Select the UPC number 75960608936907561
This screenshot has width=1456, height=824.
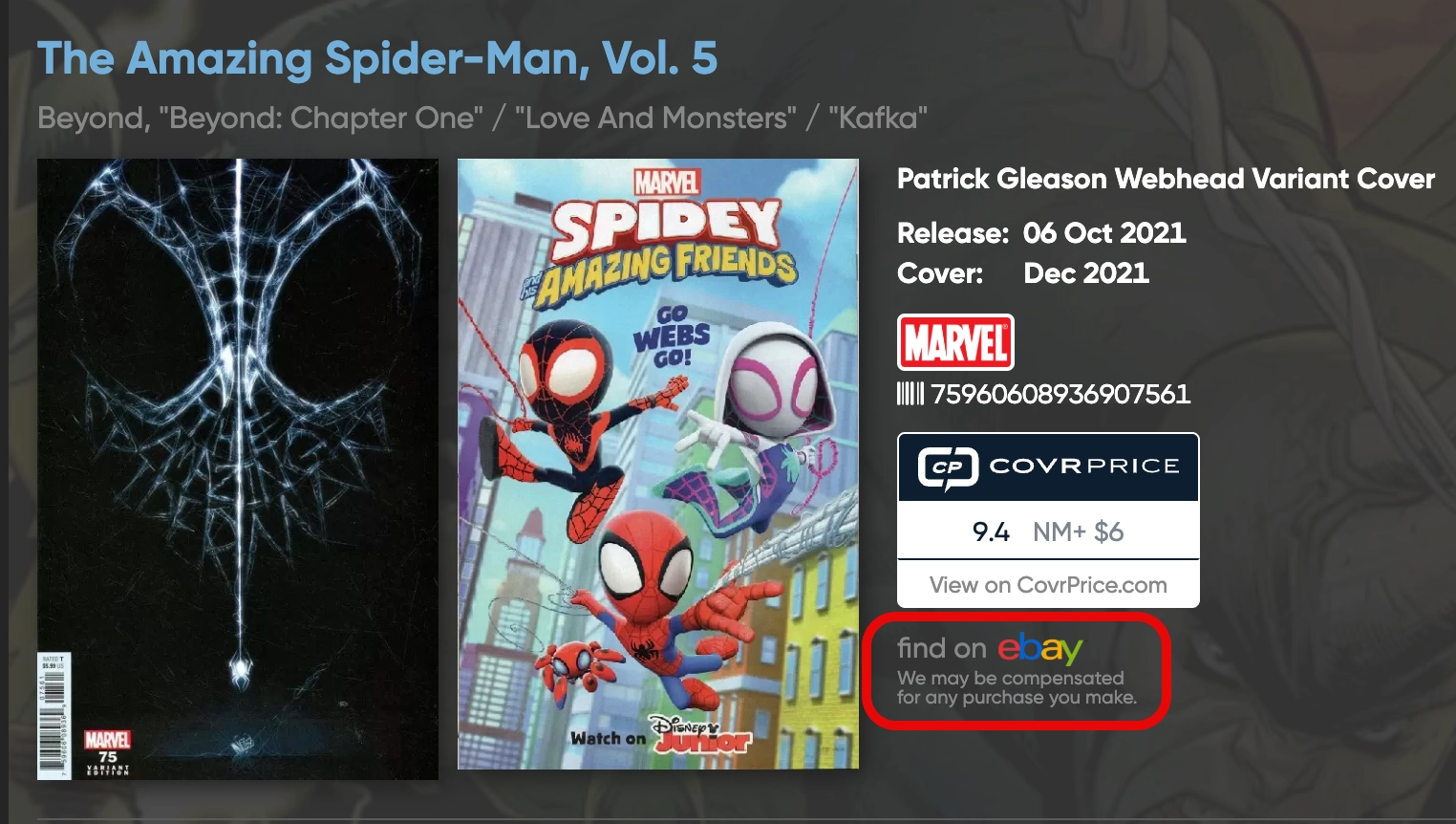[x=1060, y=394]
